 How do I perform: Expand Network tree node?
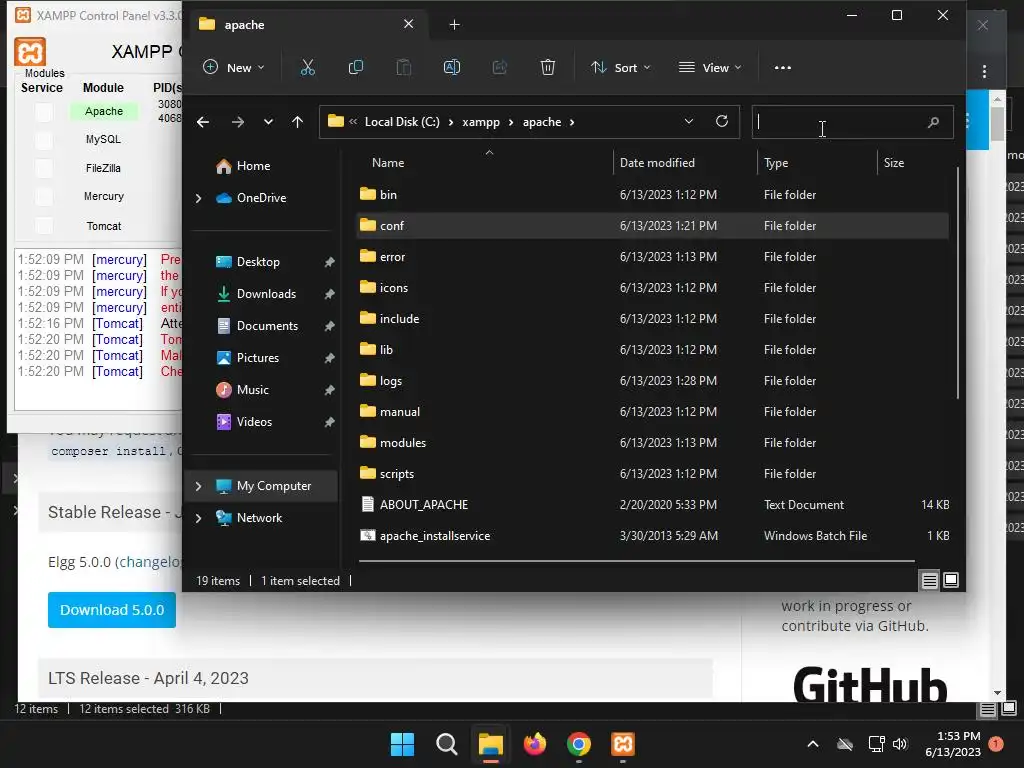199,518
